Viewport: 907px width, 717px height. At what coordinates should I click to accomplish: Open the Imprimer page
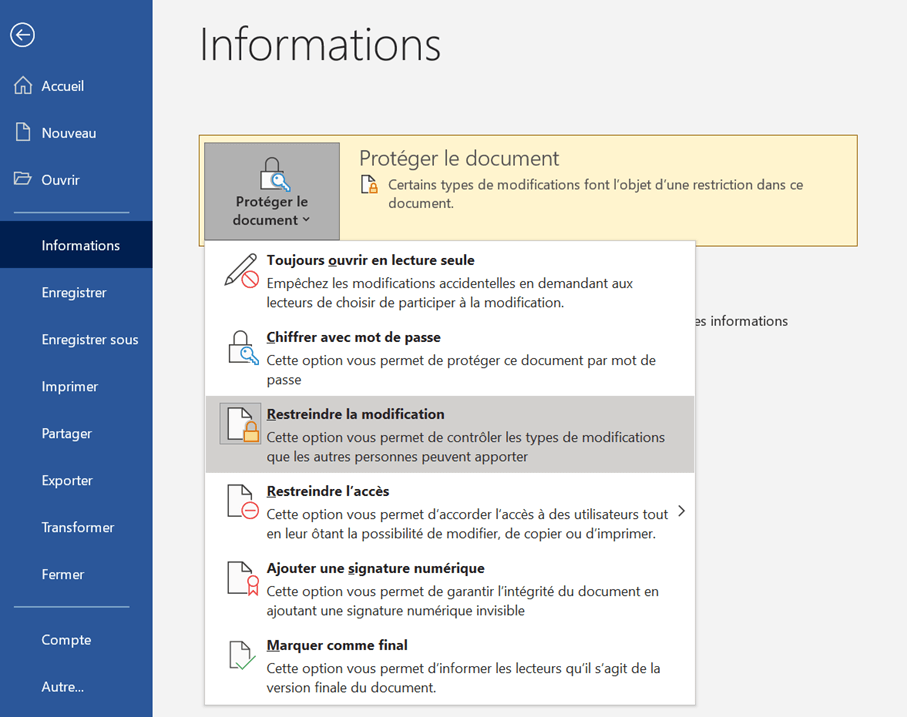click(x=76, y=386)
